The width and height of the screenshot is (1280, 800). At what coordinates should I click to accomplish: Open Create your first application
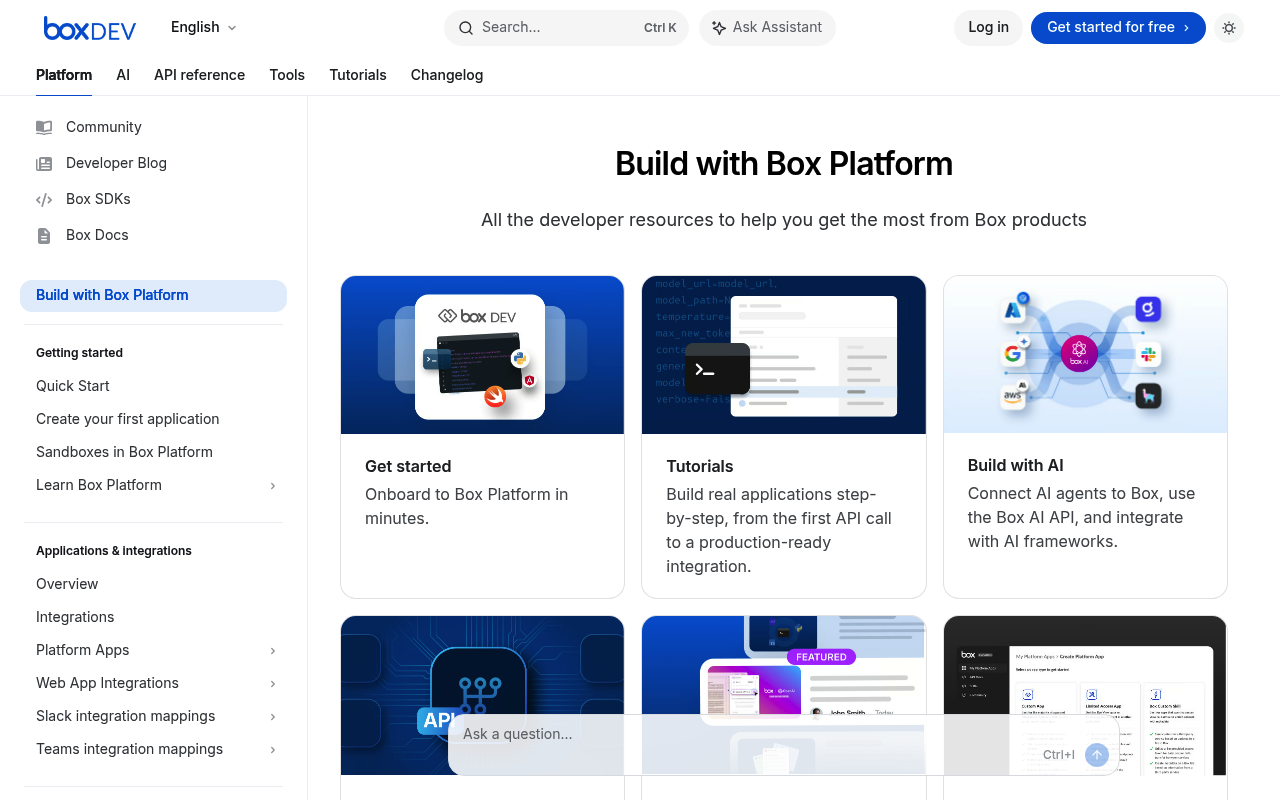(x=127, y=419)
